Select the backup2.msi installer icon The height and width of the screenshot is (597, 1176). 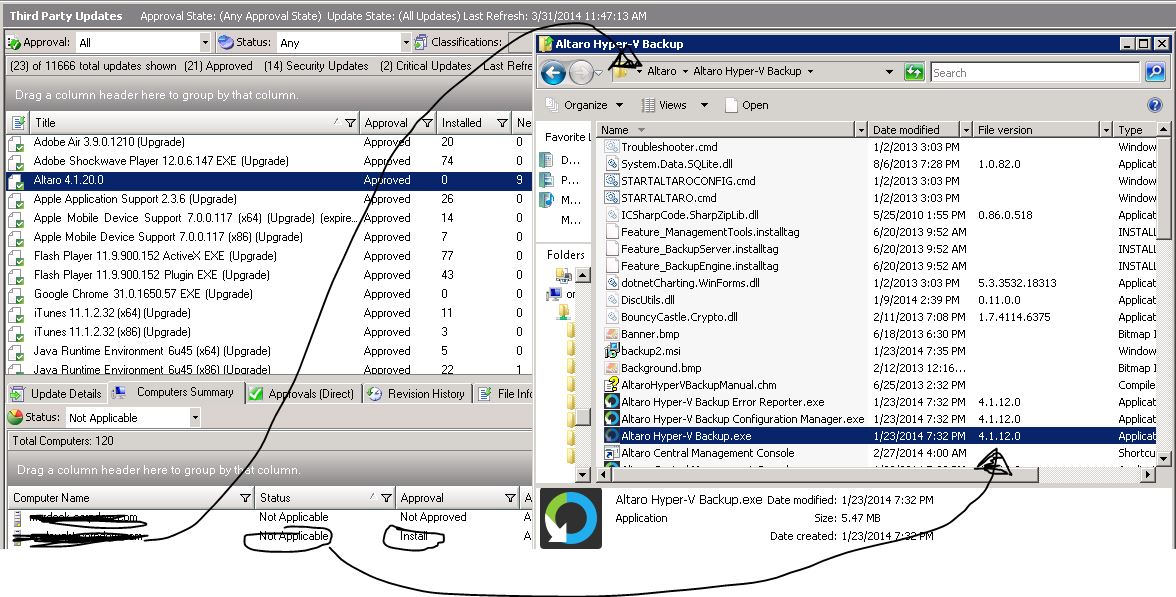tap(611, 350)
